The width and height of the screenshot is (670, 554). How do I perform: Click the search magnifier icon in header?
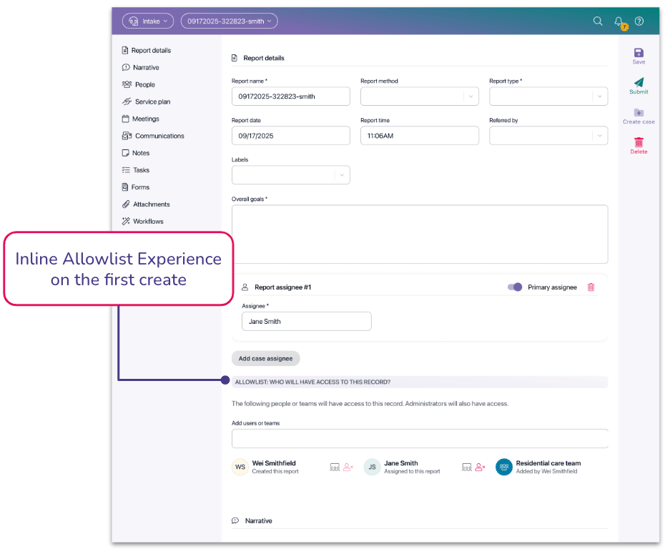pos(598,21)
